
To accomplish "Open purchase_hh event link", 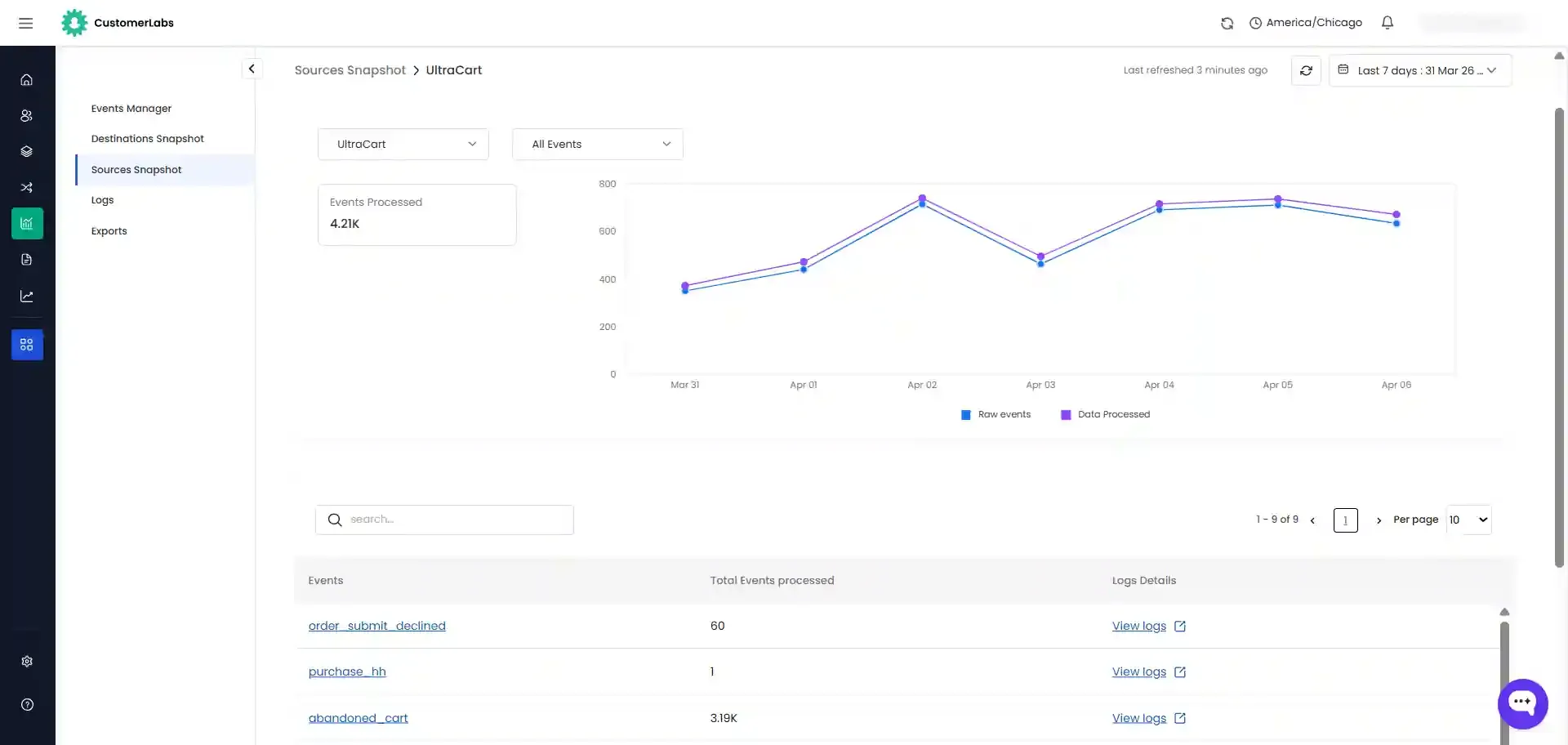I will pos(347,671).
